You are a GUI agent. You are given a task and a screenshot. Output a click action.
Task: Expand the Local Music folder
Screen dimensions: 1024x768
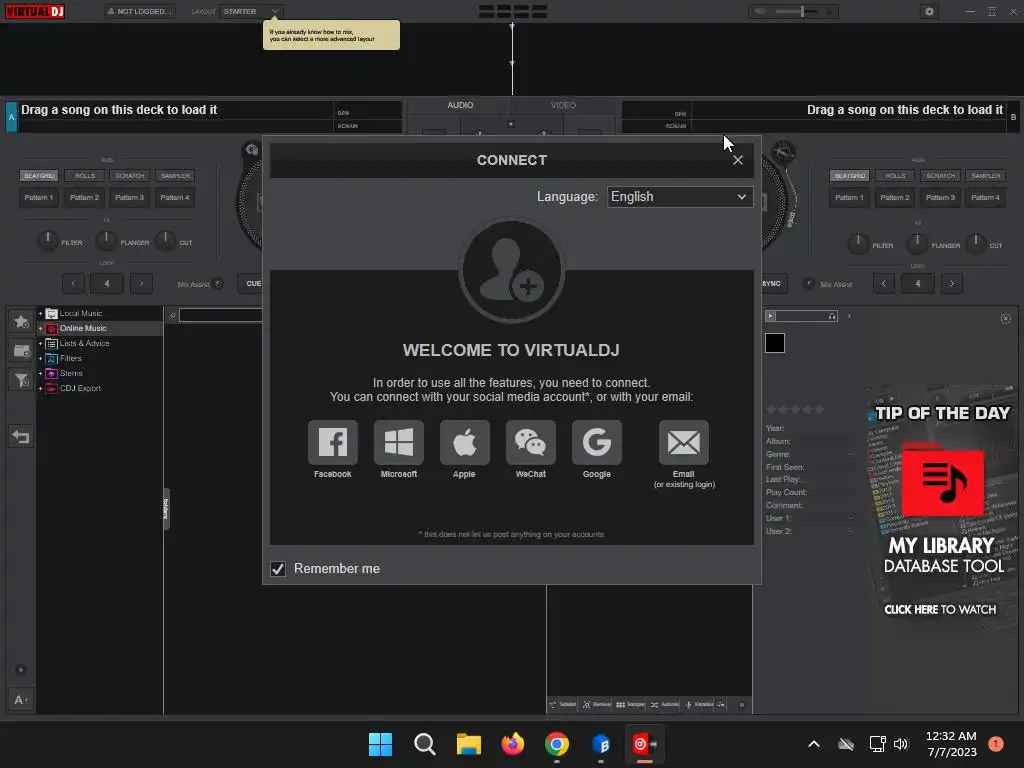[40, 313]
